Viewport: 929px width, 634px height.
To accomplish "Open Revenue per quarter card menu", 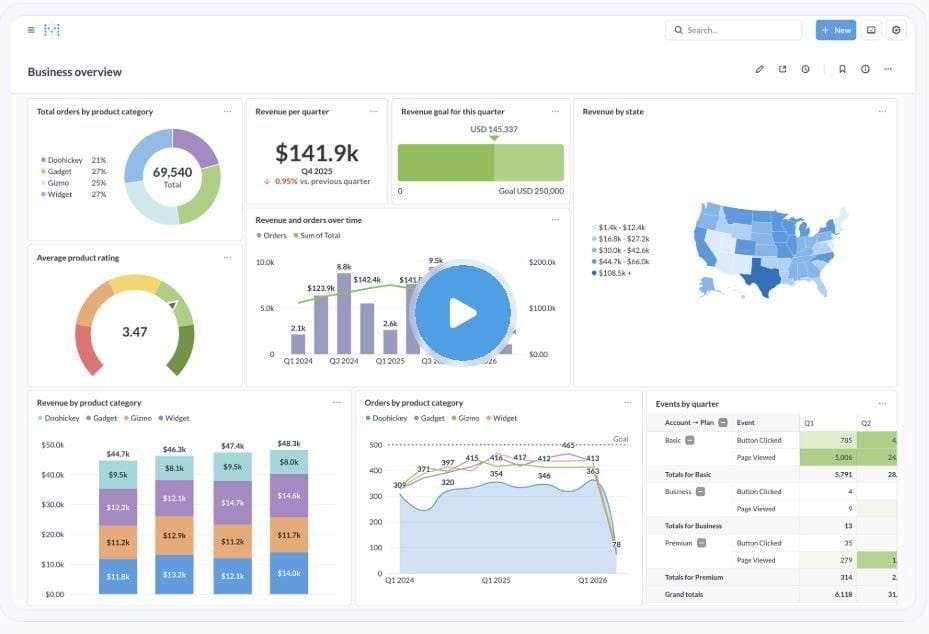I will click(x=373, y=111).
